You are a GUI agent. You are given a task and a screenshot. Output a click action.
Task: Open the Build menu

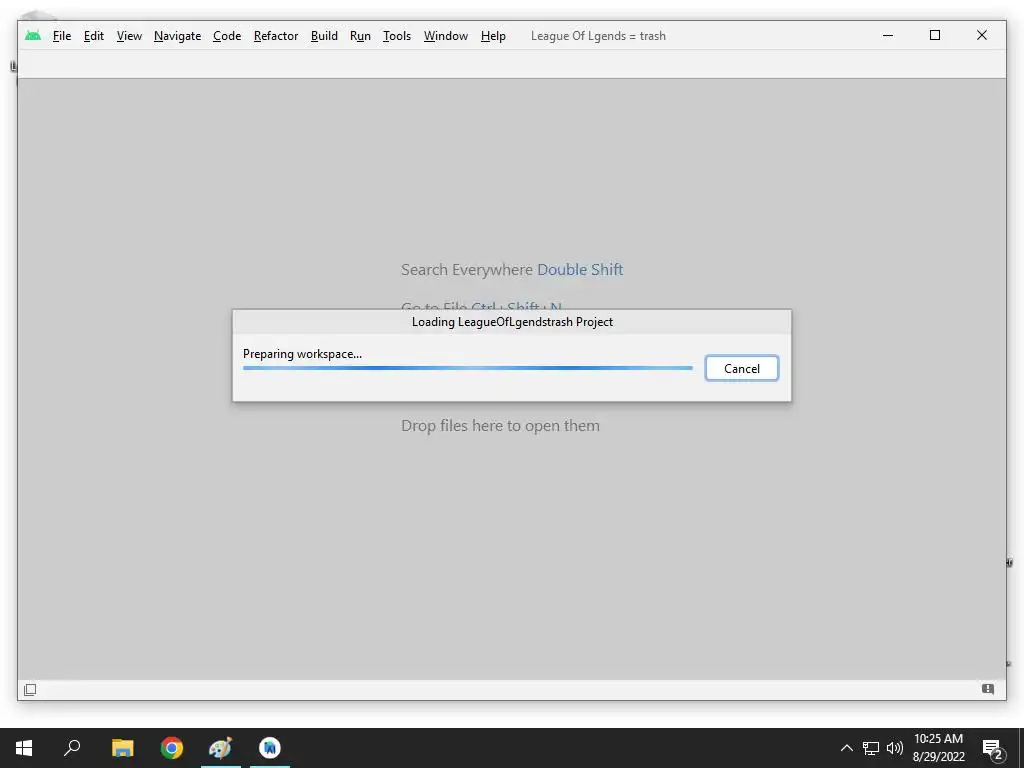click(324, 36)
